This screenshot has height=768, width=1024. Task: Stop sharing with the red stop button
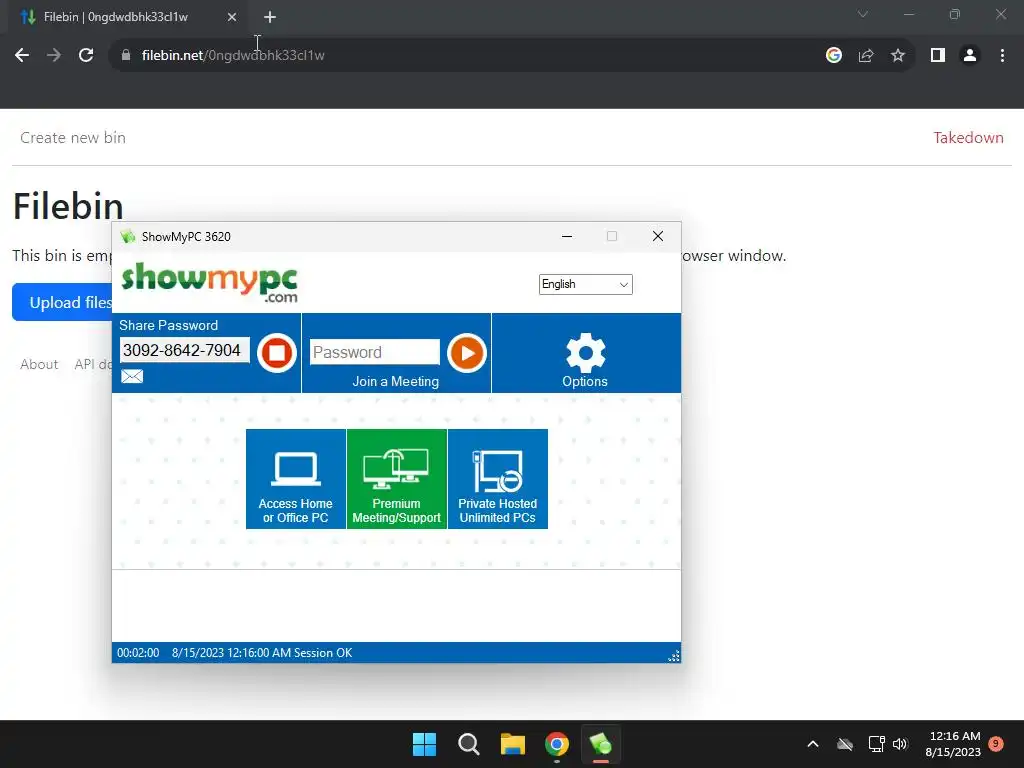277,353
